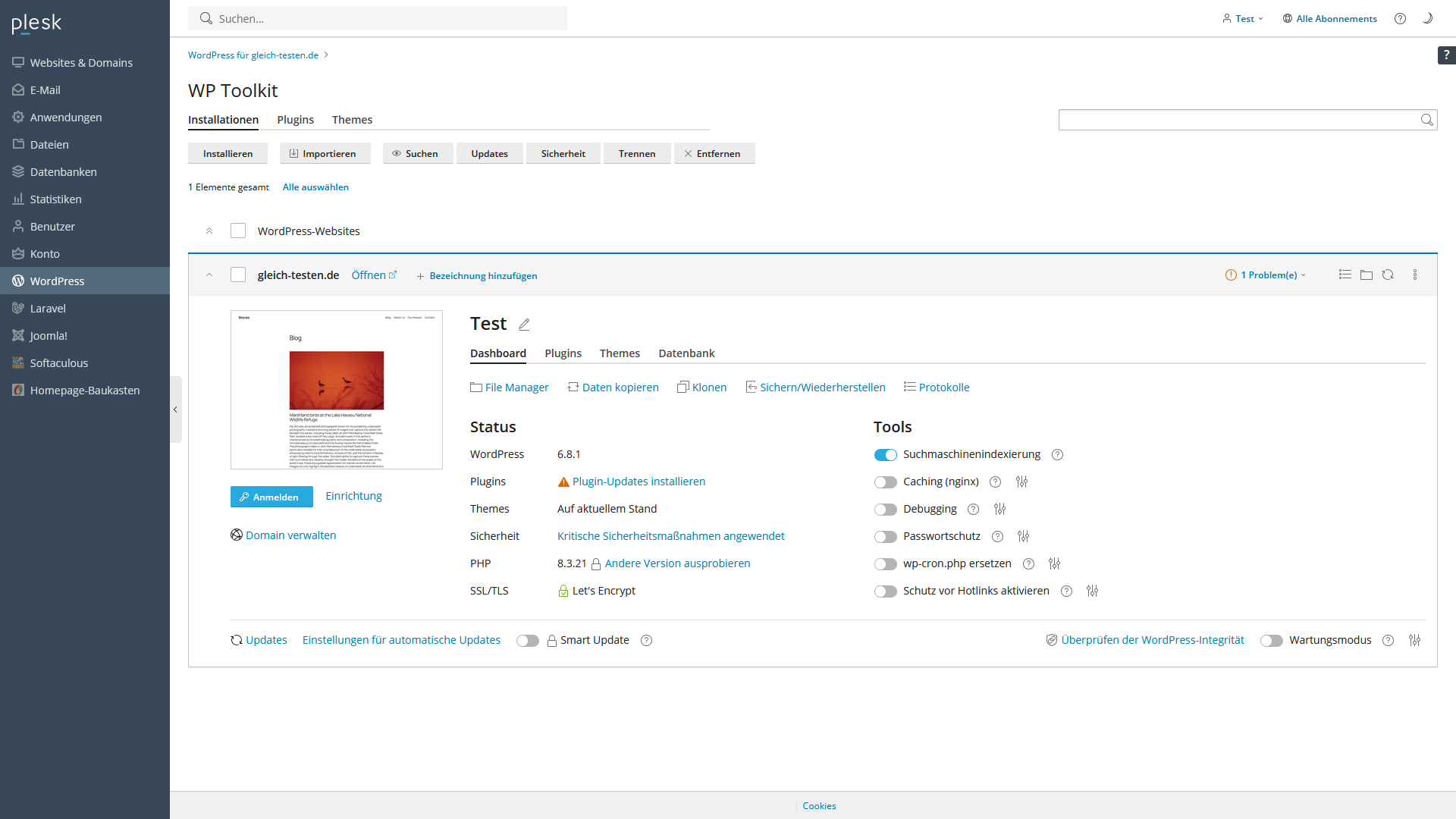Screen dimensions: 1456x819
Task: Open Caching (nginx) settings sliders icon
Action: (x=1022, y=482)
